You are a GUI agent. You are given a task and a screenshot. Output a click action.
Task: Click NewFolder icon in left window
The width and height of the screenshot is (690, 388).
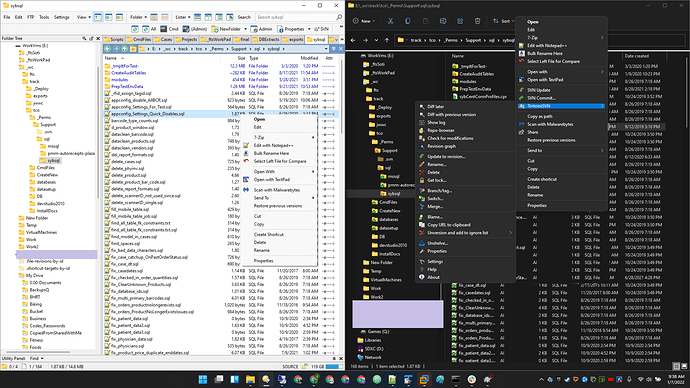pyautogui.click(x=226, y=29)
